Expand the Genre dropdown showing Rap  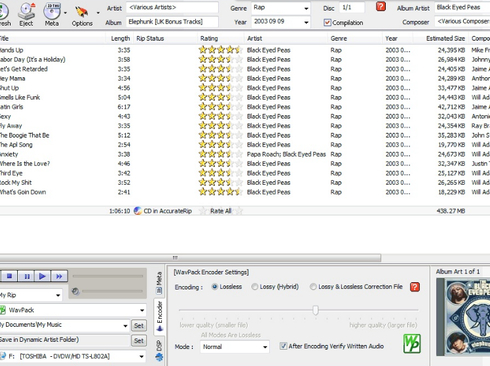306,8
